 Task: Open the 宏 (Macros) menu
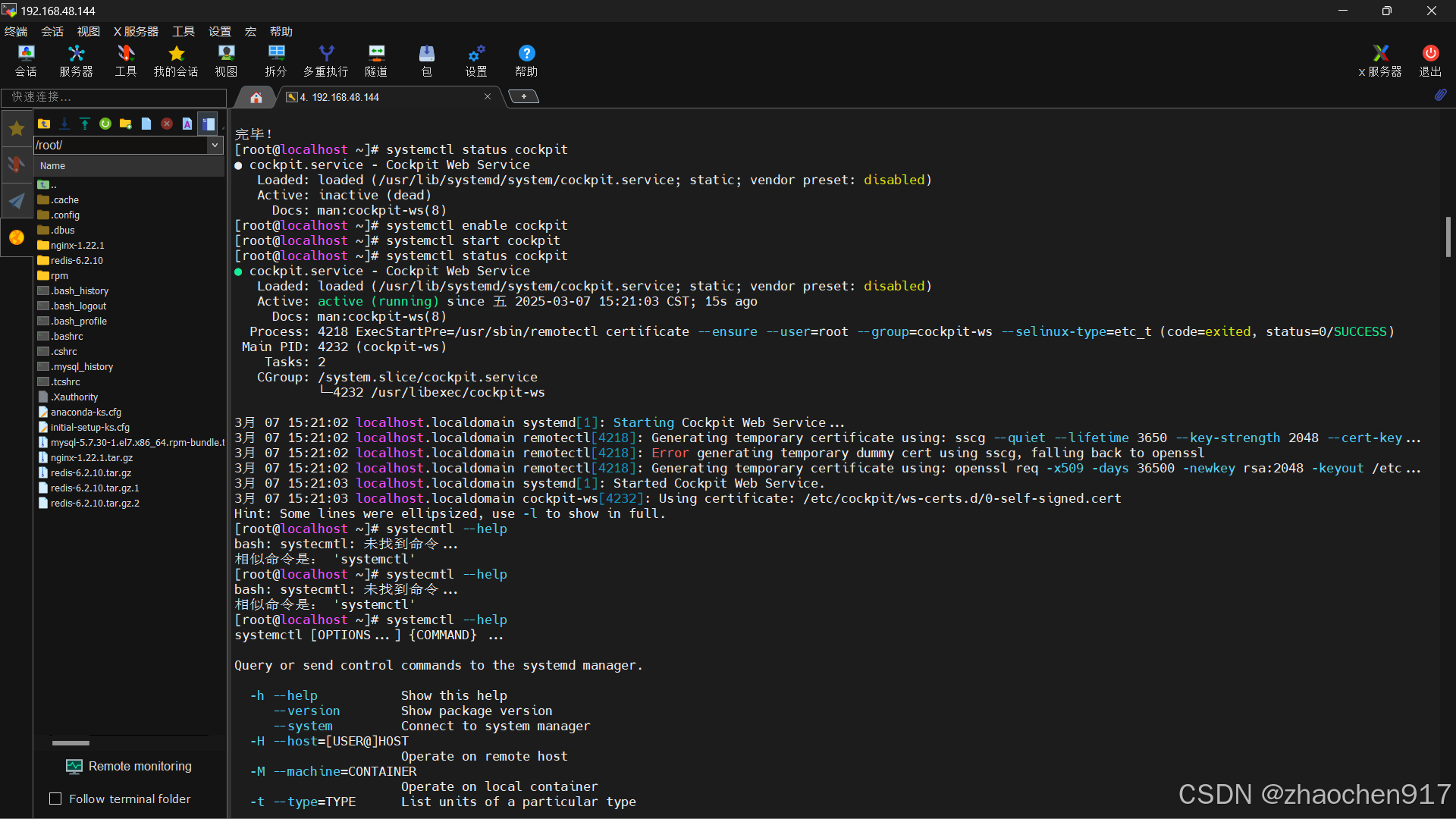click(249, 31)
